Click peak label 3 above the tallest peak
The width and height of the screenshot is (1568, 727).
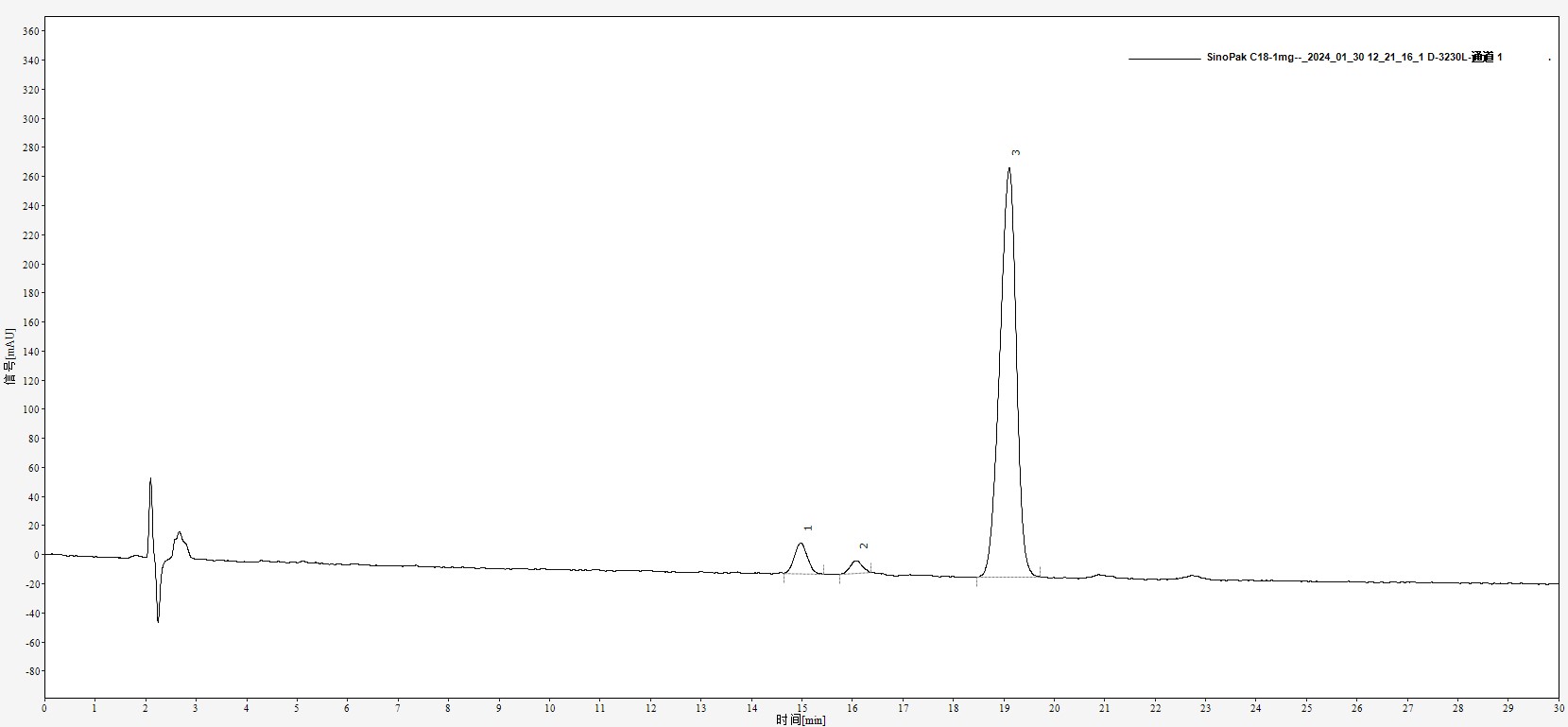click(x=1016, y=152)
